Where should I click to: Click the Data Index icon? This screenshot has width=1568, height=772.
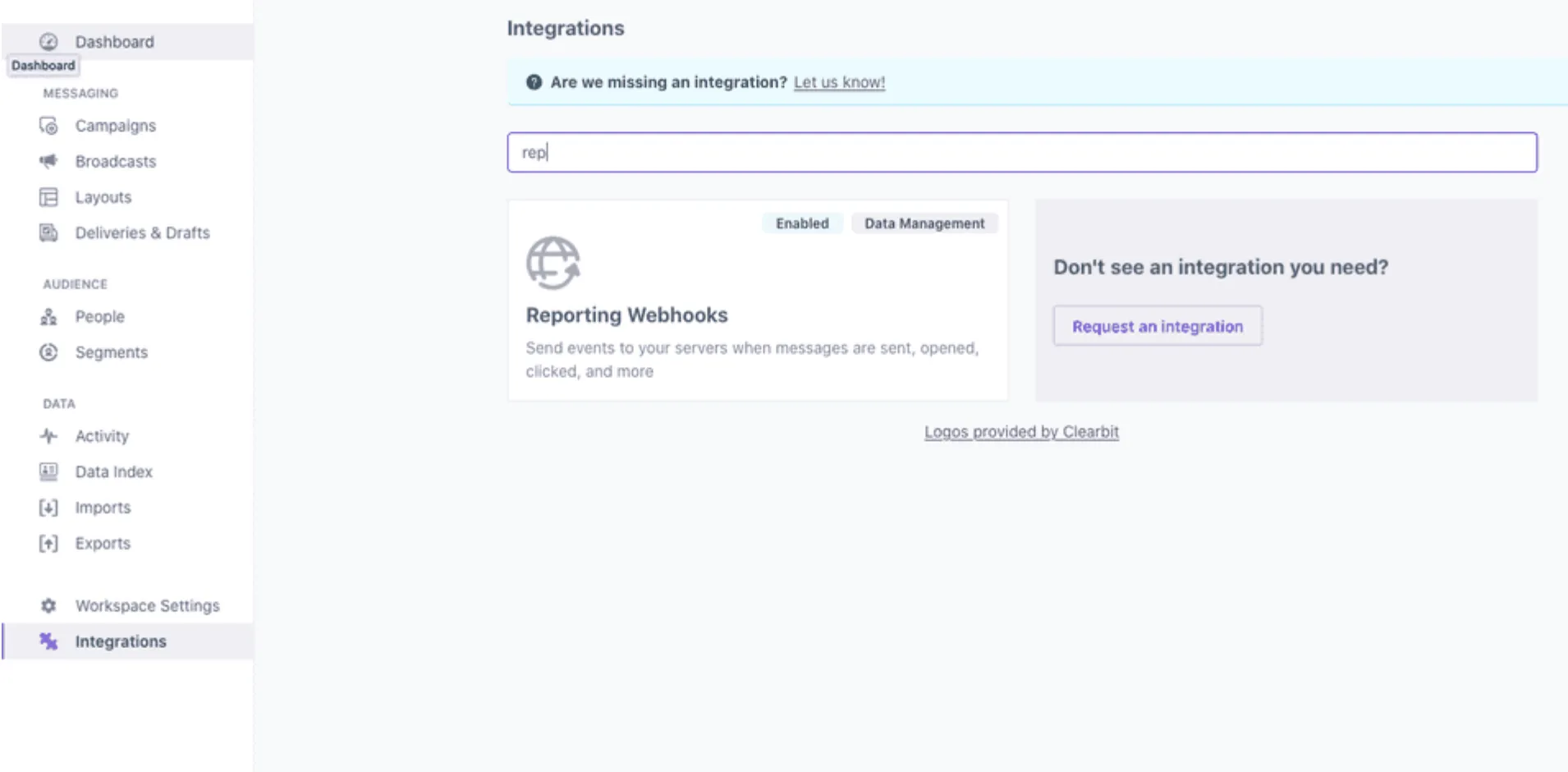[x=48, y=471]
